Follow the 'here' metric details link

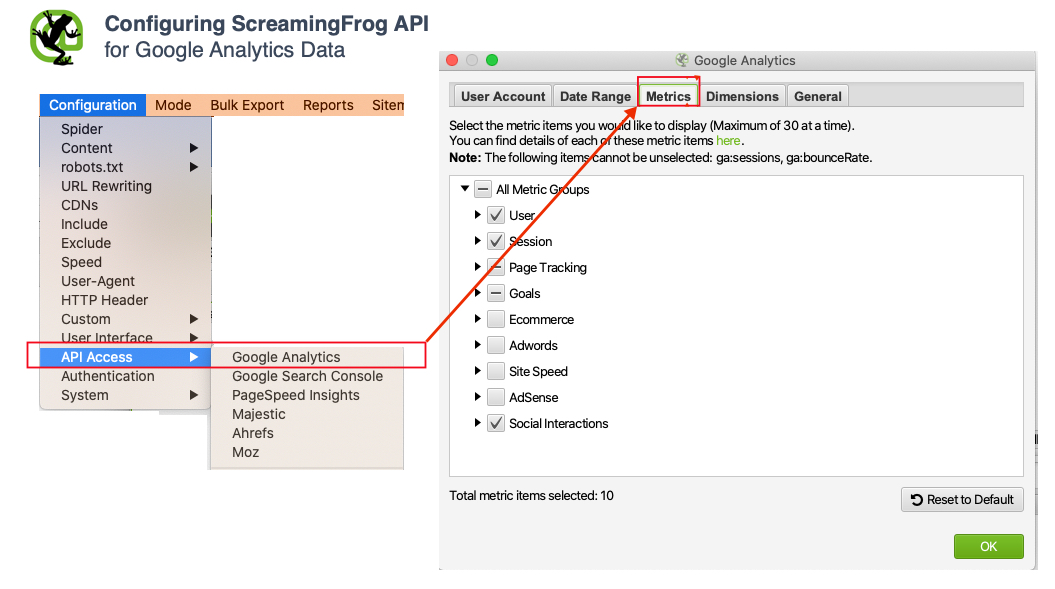(728, 141)
